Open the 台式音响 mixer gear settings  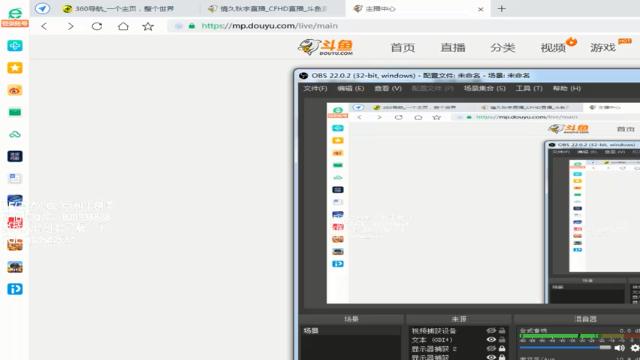click(x=635, y=348)
